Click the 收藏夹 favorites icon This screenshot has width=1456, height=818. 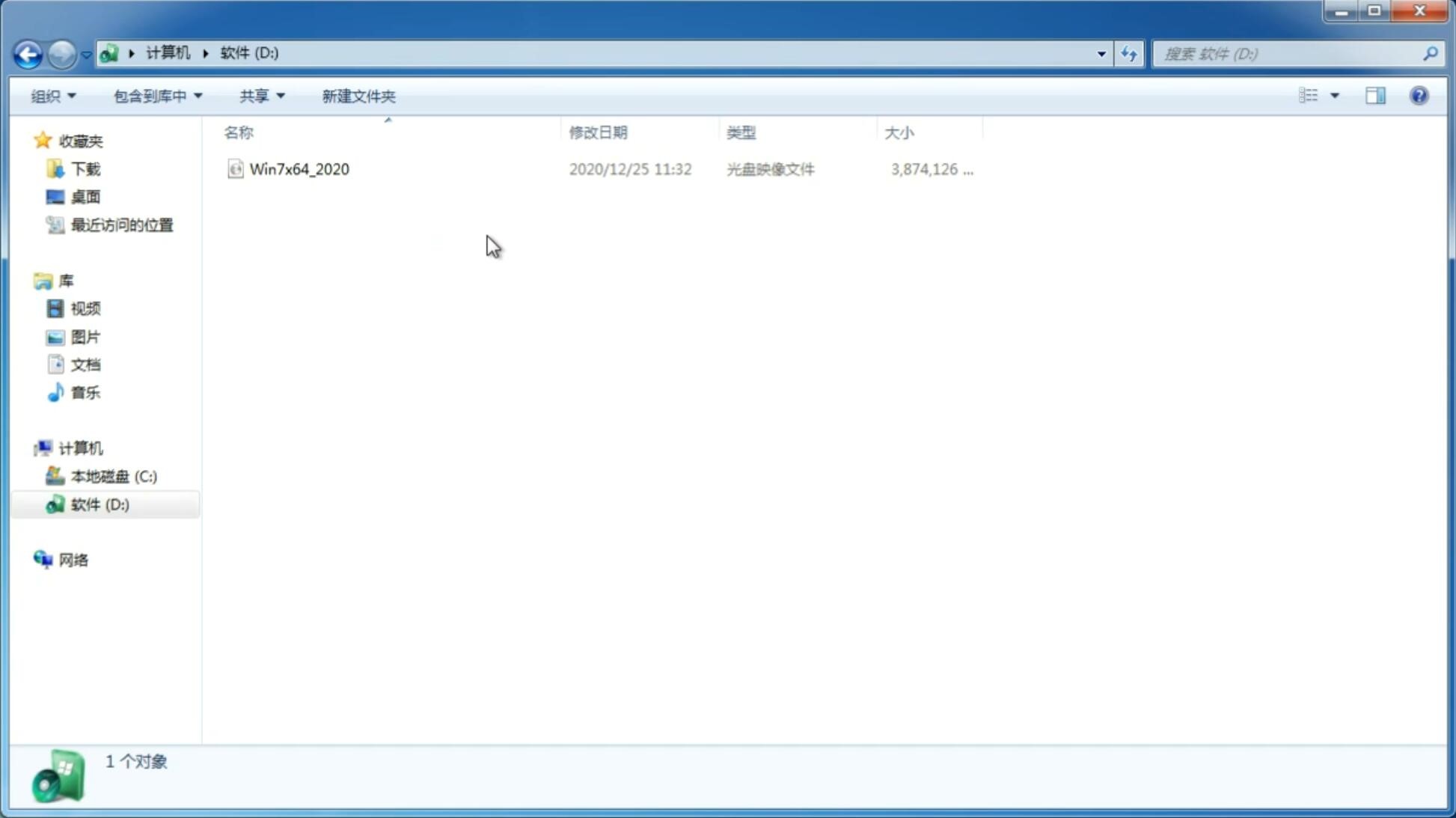point(43,140)
